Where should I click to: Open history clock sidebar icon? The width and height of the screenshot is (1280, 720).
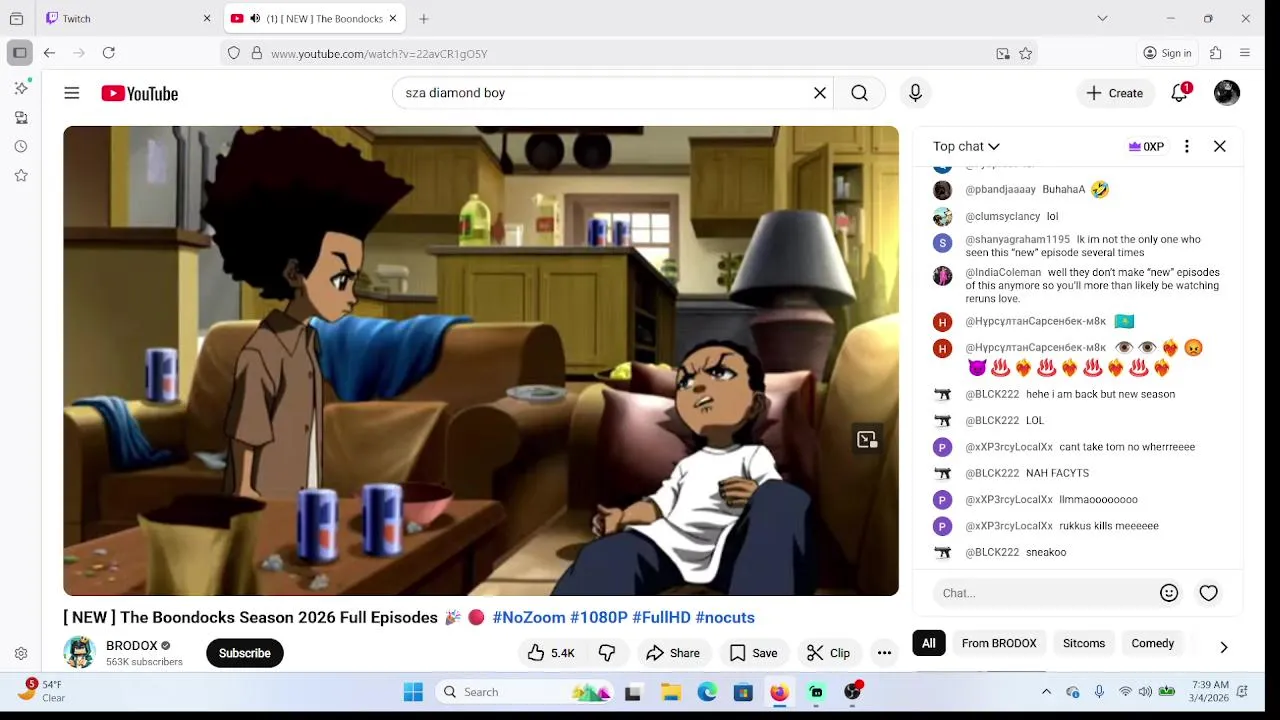point(21,146)
